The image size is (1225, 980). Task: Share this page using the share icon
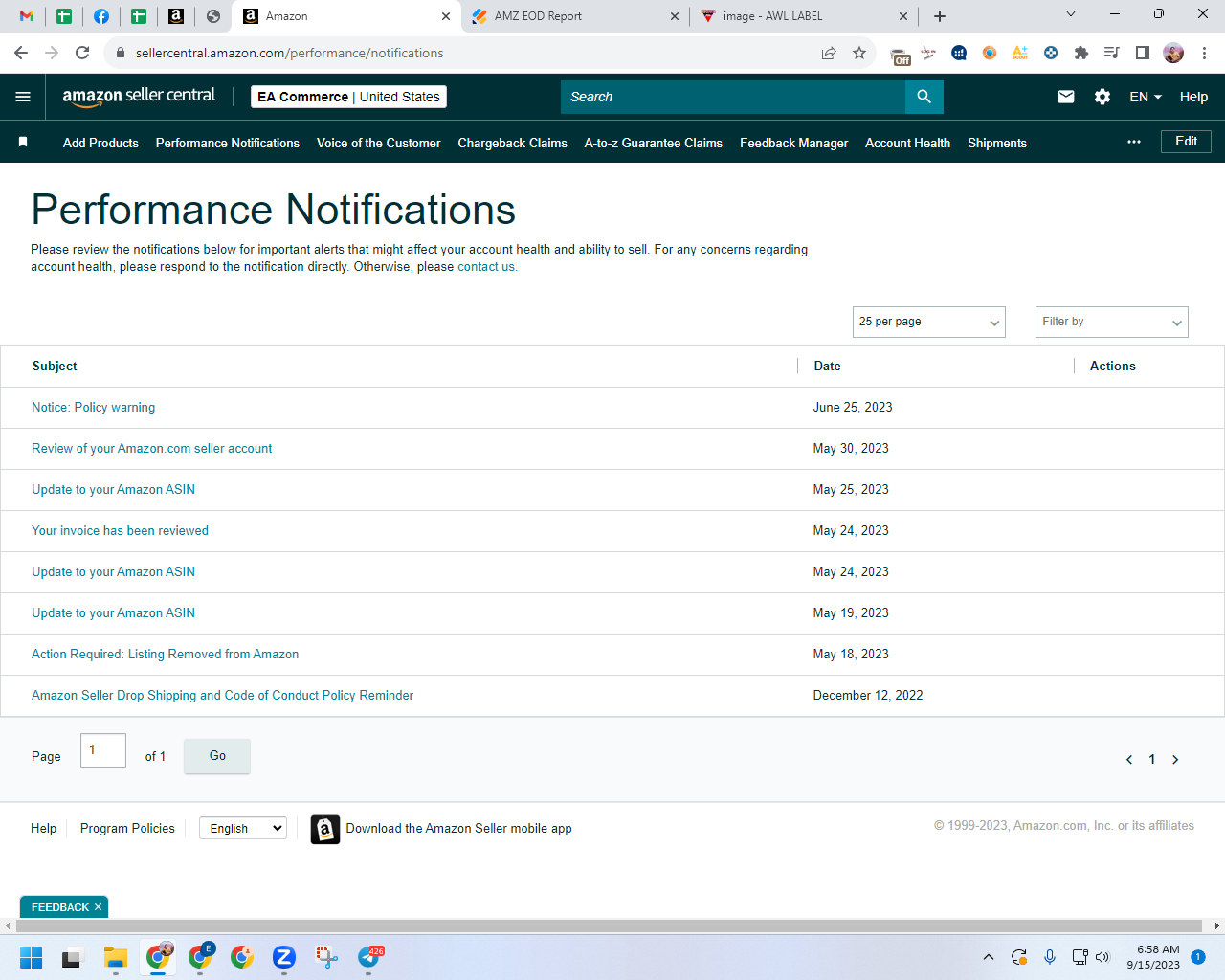(x=829, y=53)
